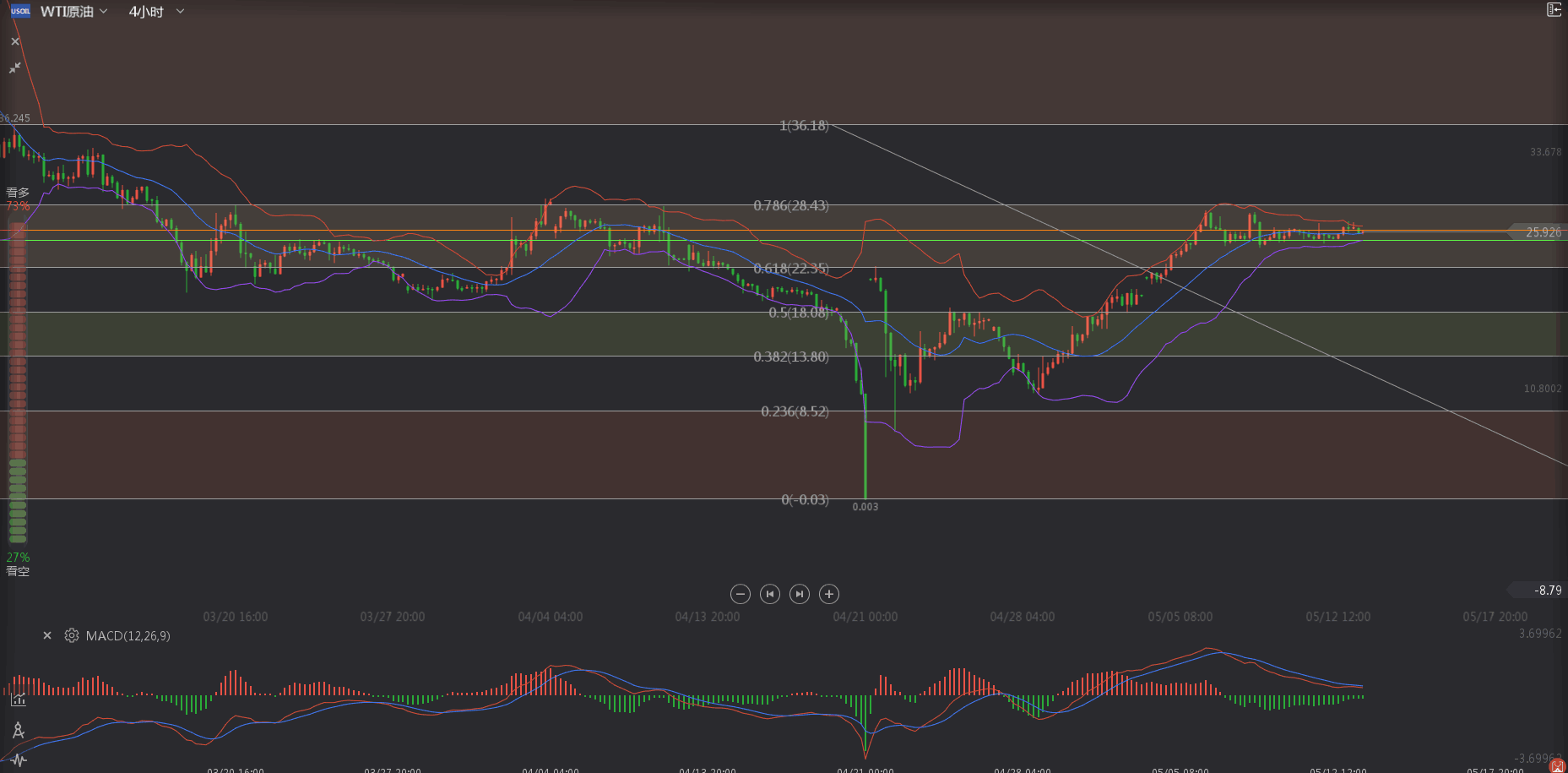This screenshot has height=773, width=1568.
Task: Click the 05/12 12:00 time axis label
Action: pos(1338,617)
